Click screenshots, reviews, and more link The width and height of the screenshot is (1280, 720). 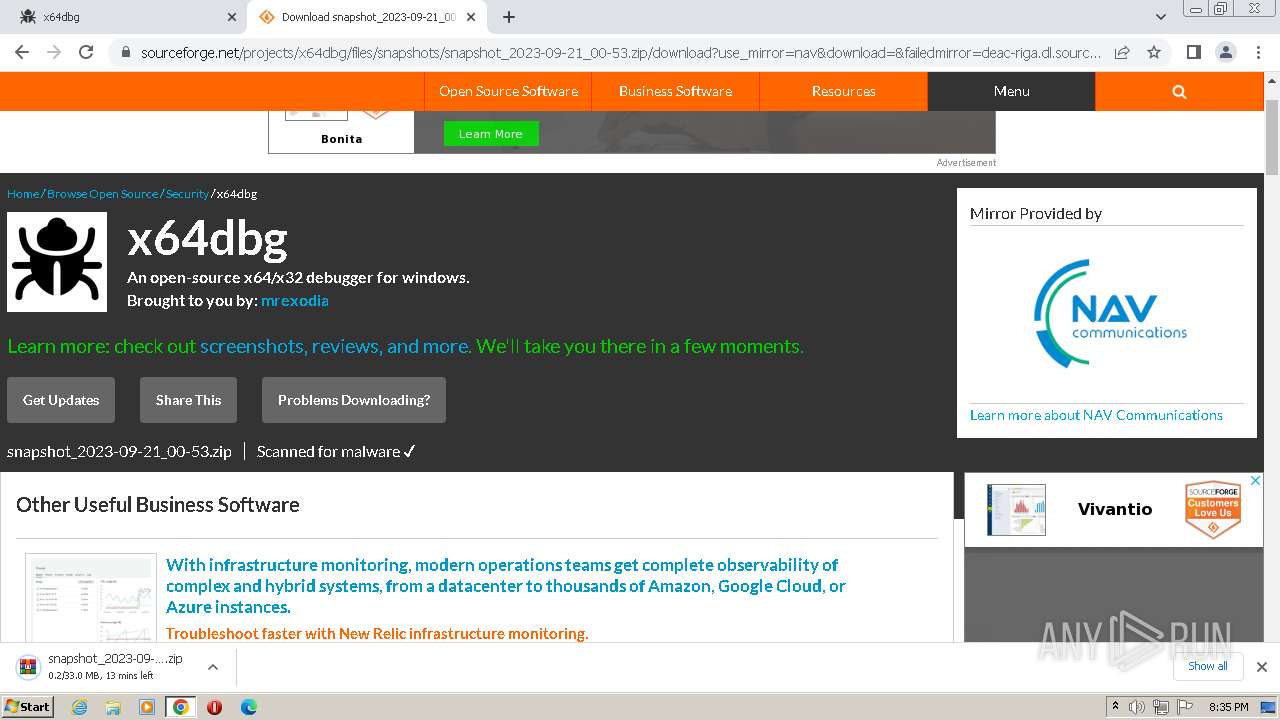point(334,346)
